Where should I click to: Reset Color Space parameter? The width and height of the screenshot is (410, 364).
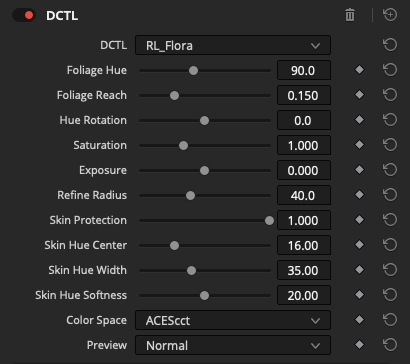point(390,320)
